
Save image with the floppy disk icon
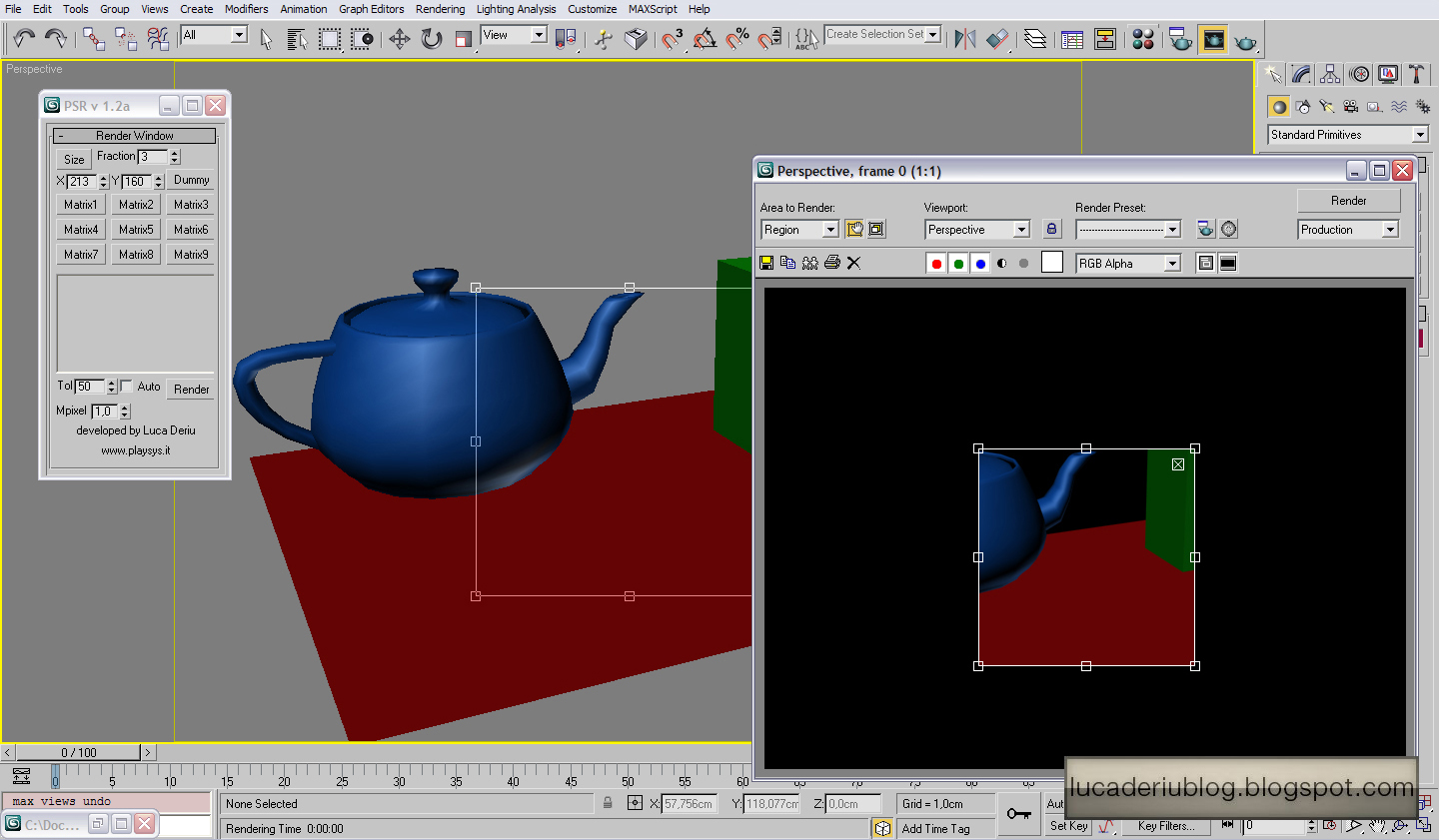pyautogui.click(x=766, y=263)
